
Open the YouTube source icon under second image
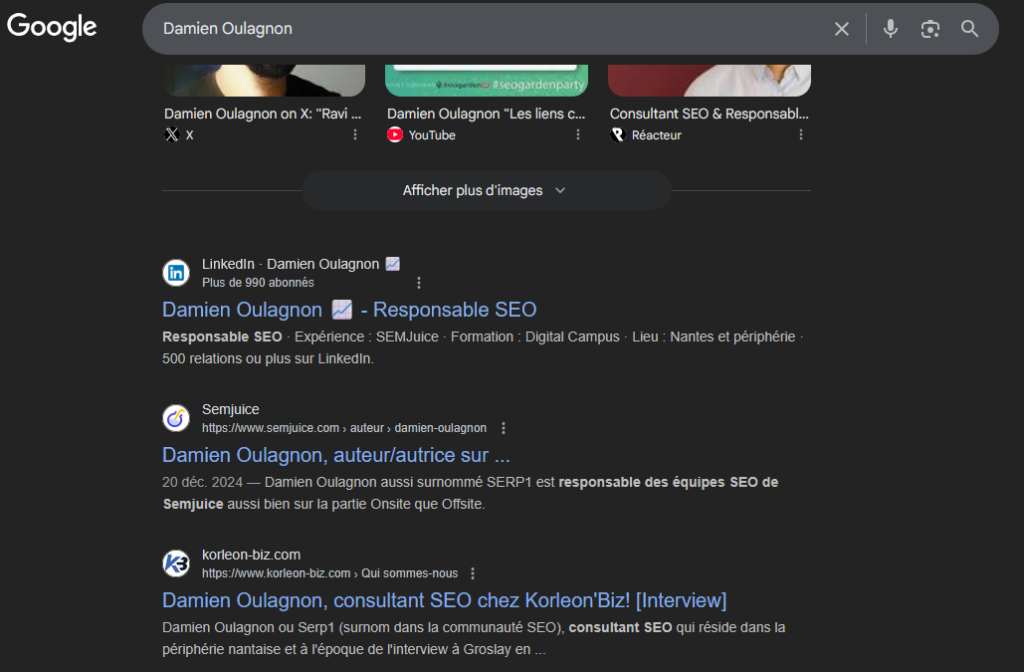coord(395,135)
